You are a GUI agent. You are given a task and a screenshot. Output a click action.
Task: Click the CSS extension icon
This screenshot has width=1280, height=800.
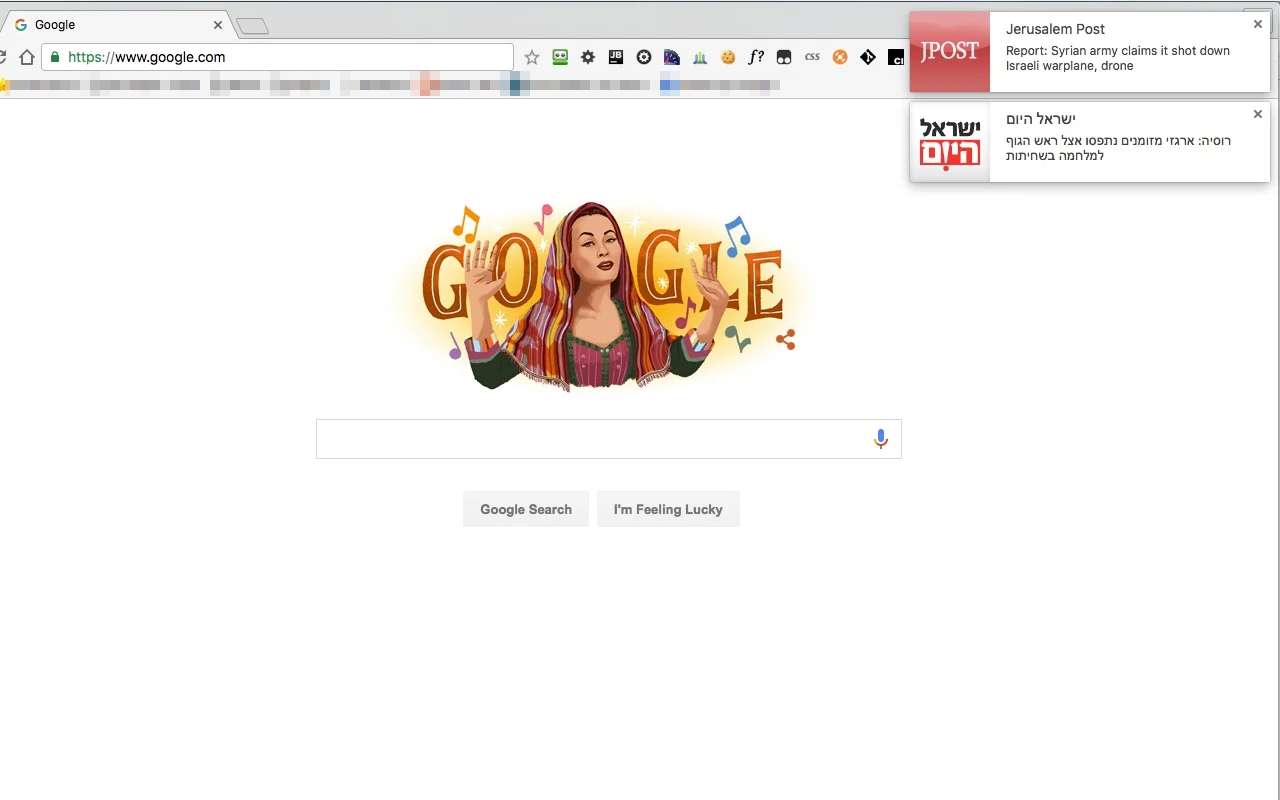point(812,57)
